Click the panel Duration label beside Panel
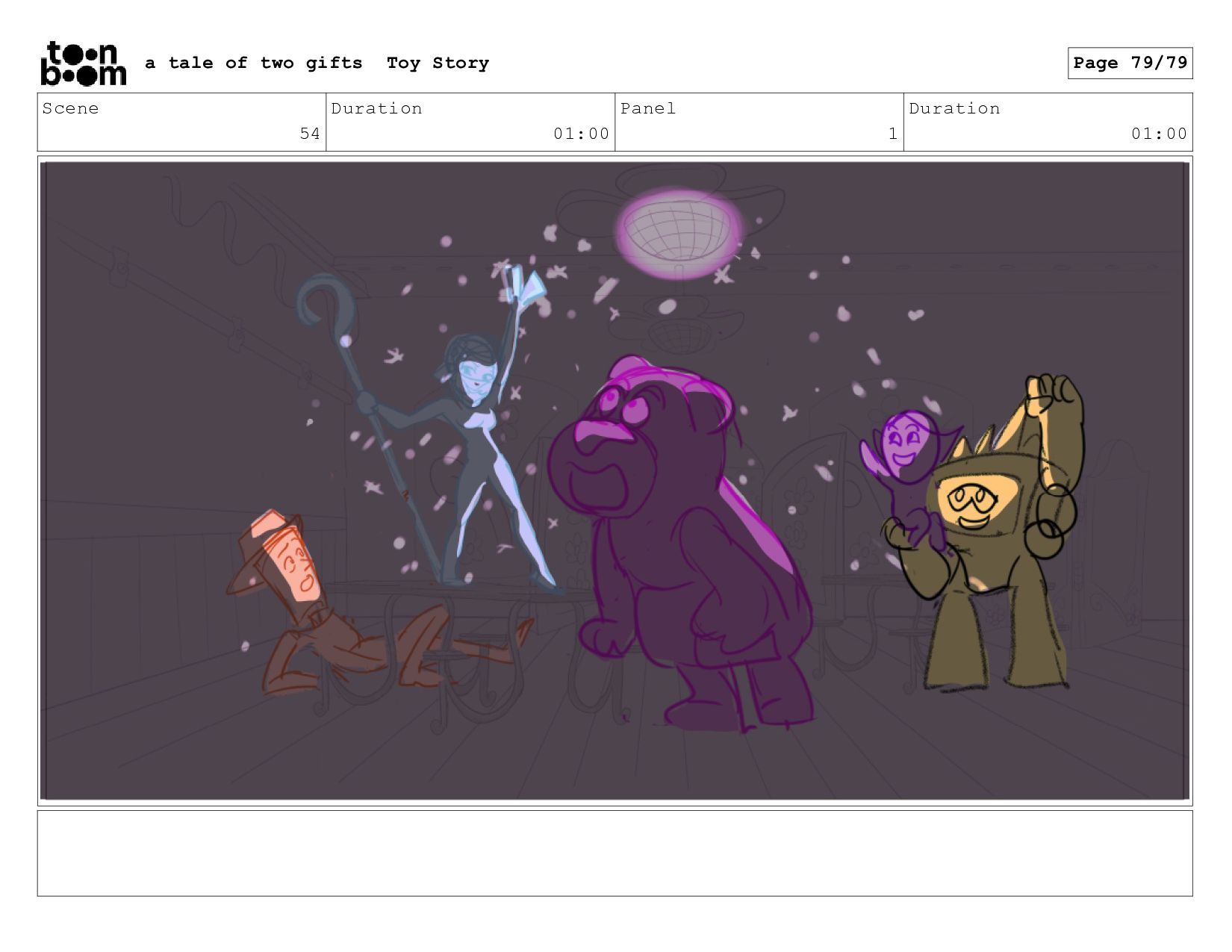 pos(954,108)
